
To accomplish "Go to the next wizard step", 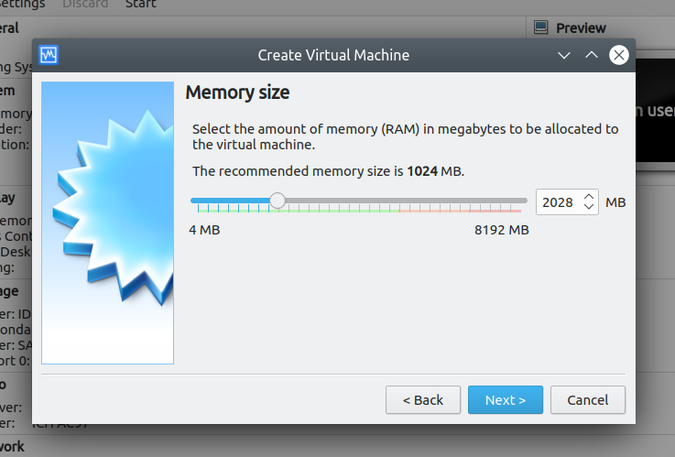I will 505,400.
